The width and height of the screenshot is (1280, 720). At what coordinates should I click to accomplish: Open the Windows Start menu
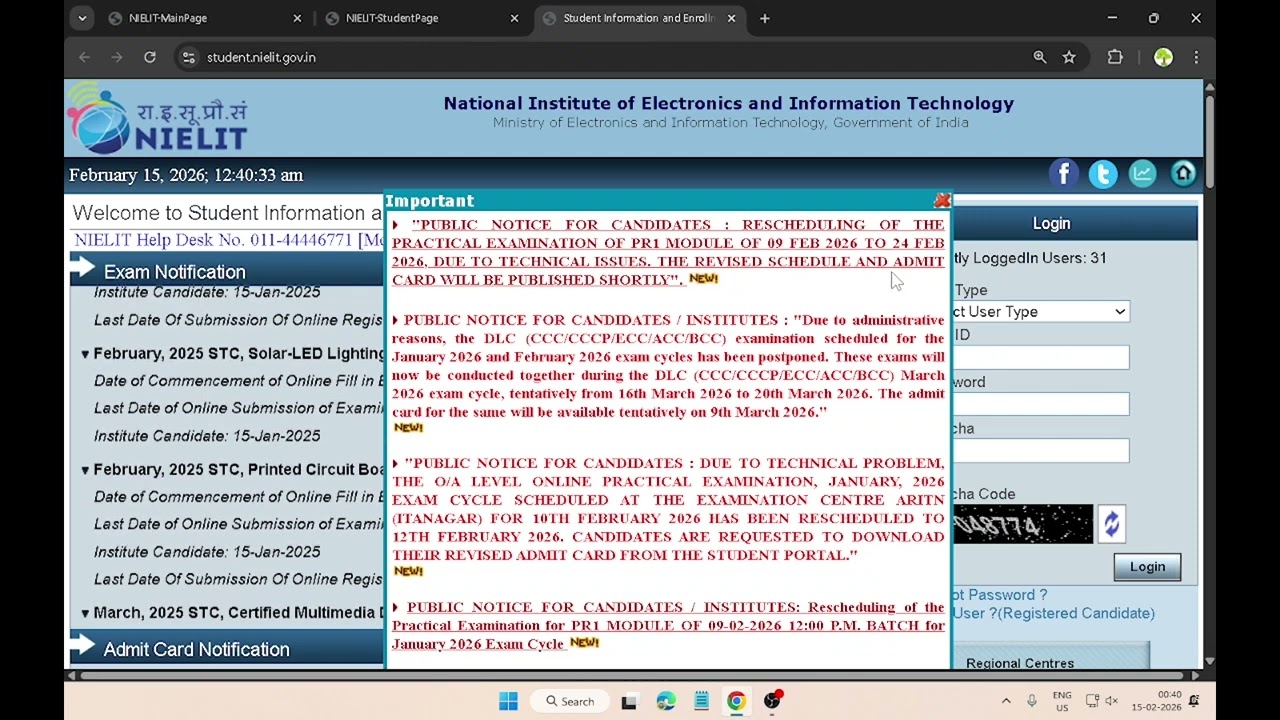[508, 701]
